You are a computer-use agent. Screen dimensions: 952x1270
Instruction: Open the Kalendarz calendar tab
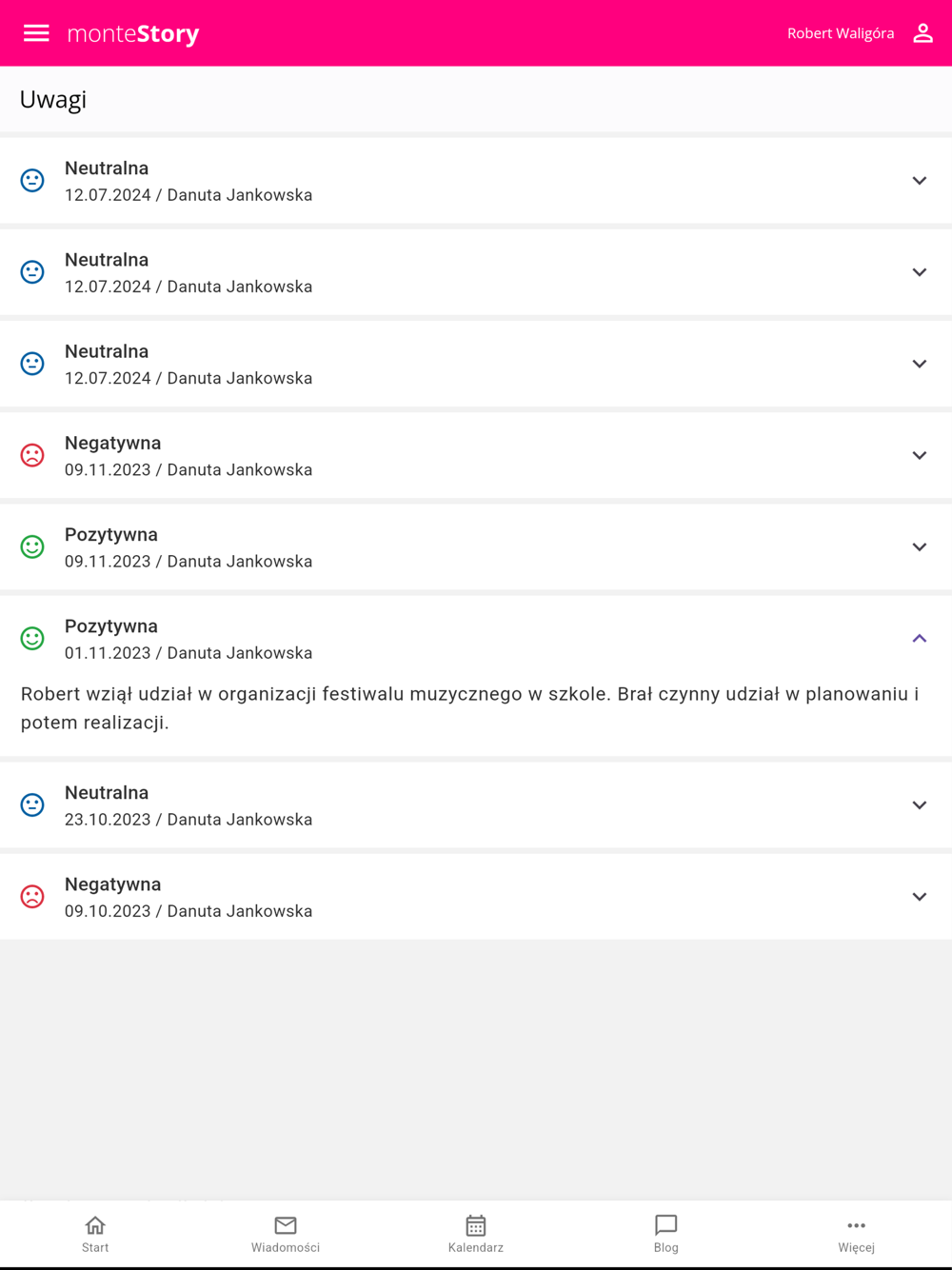(476, 1234)
